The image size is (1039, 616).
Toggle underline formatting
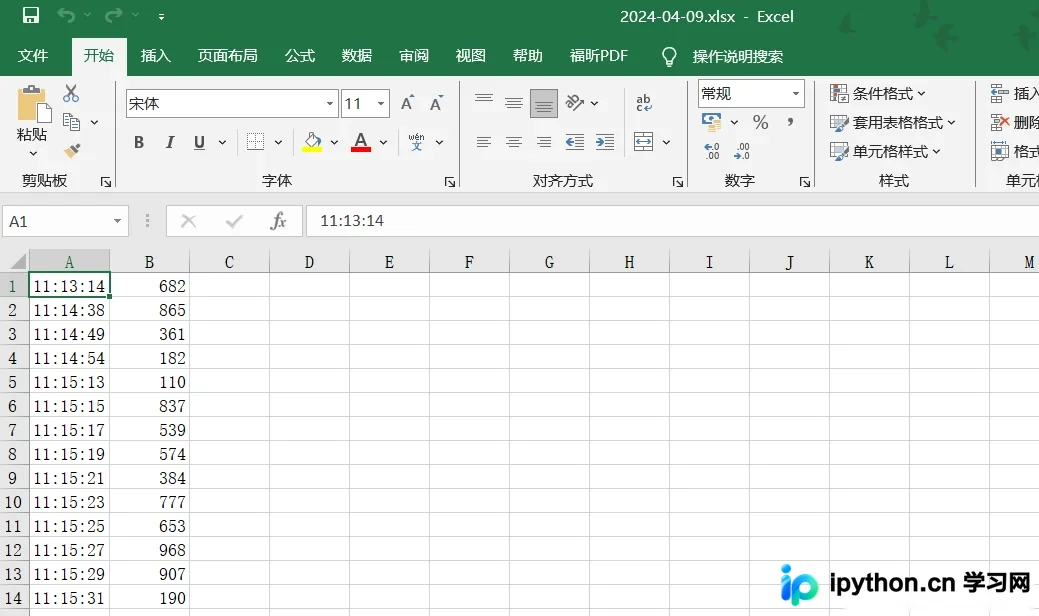tap(199, 142)
